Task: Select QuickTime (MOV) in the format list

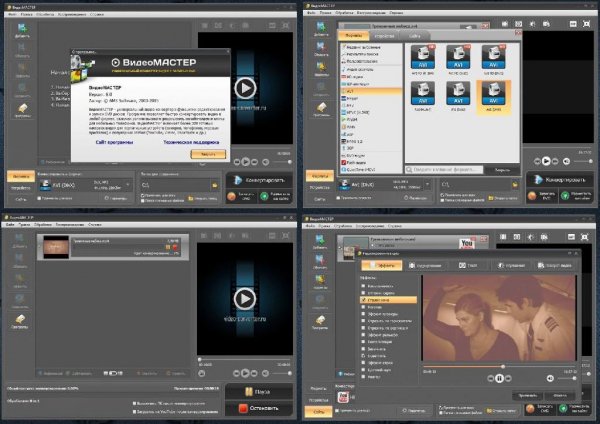Action: [x=371, y=169]
